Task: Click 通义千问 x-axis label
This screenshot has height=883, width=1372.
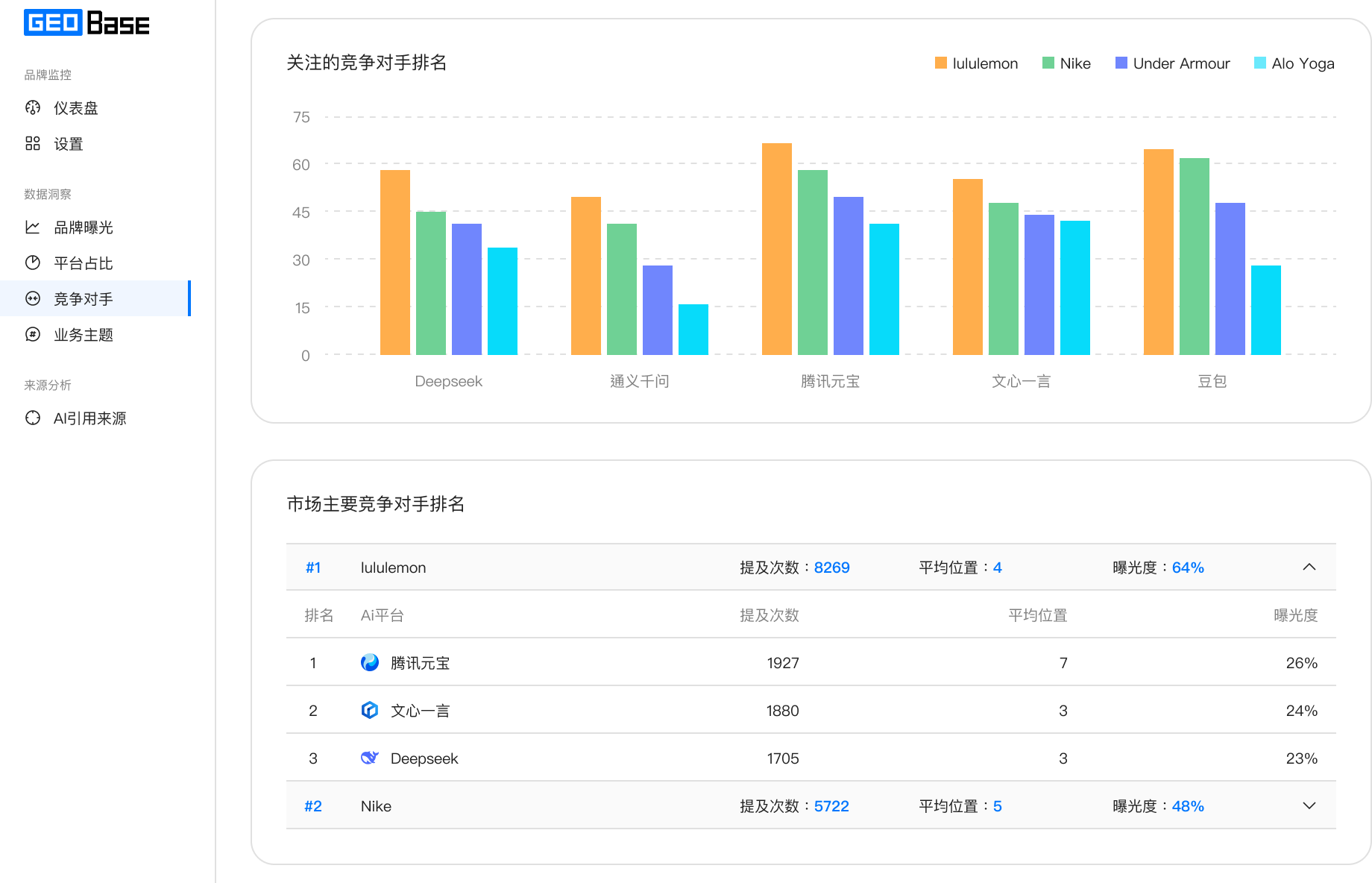Action: tap(640, 381)
